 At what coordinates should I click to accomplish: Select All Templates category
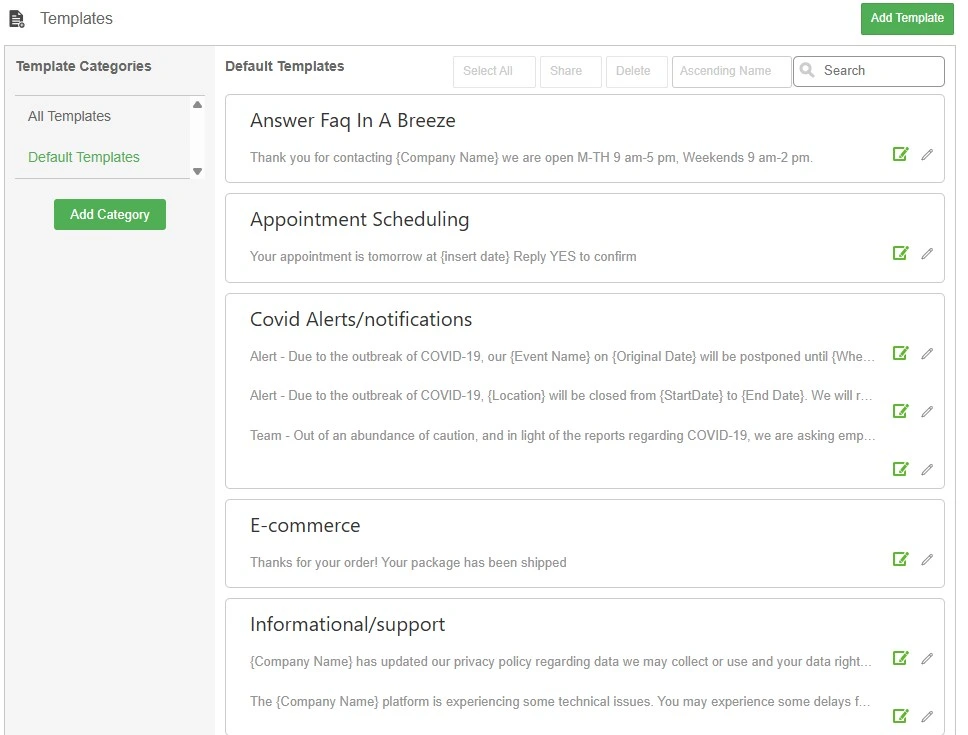[x=69, y=116]
